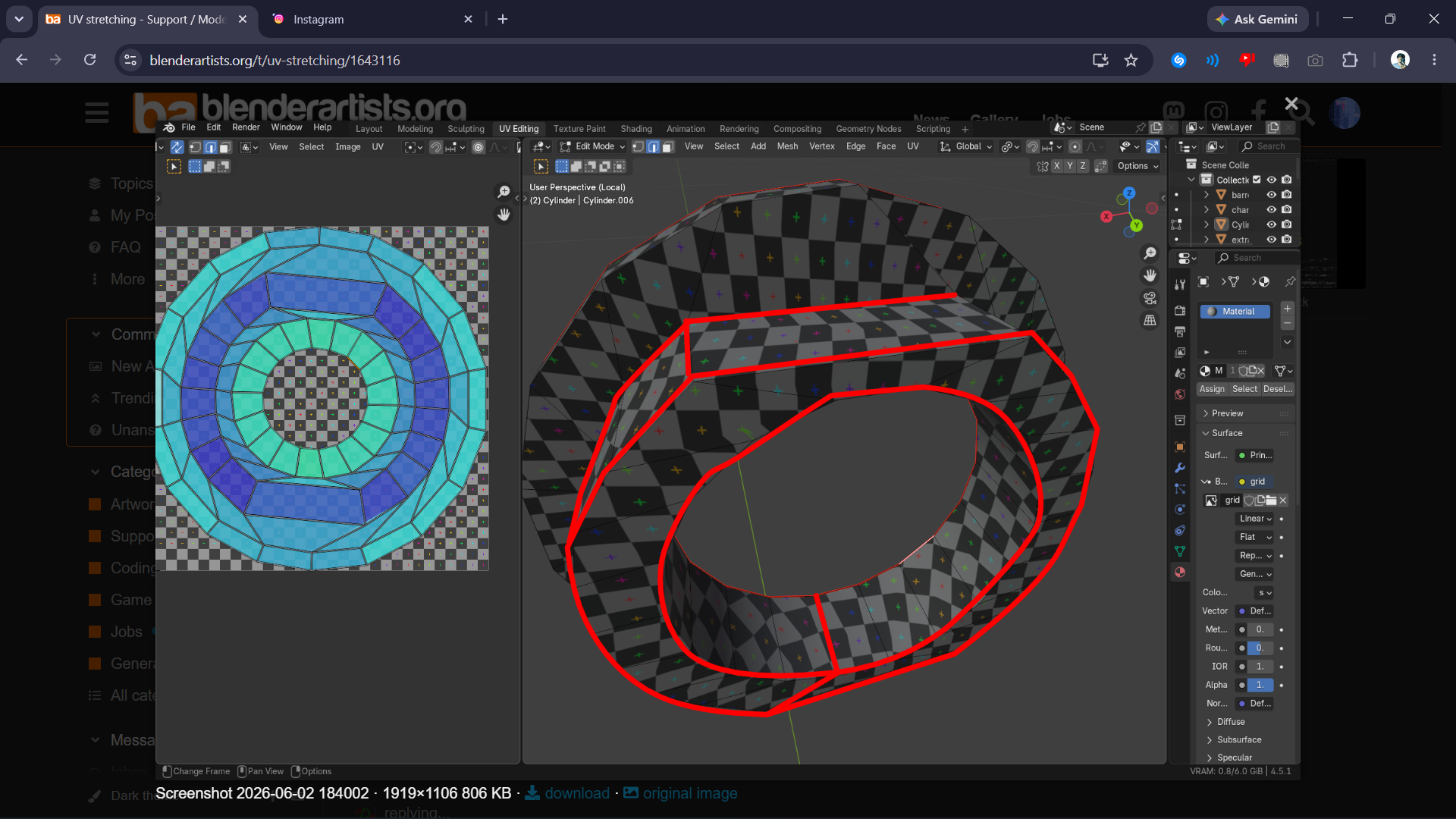Switch to the Shading workspace tab

coord(636,129)
